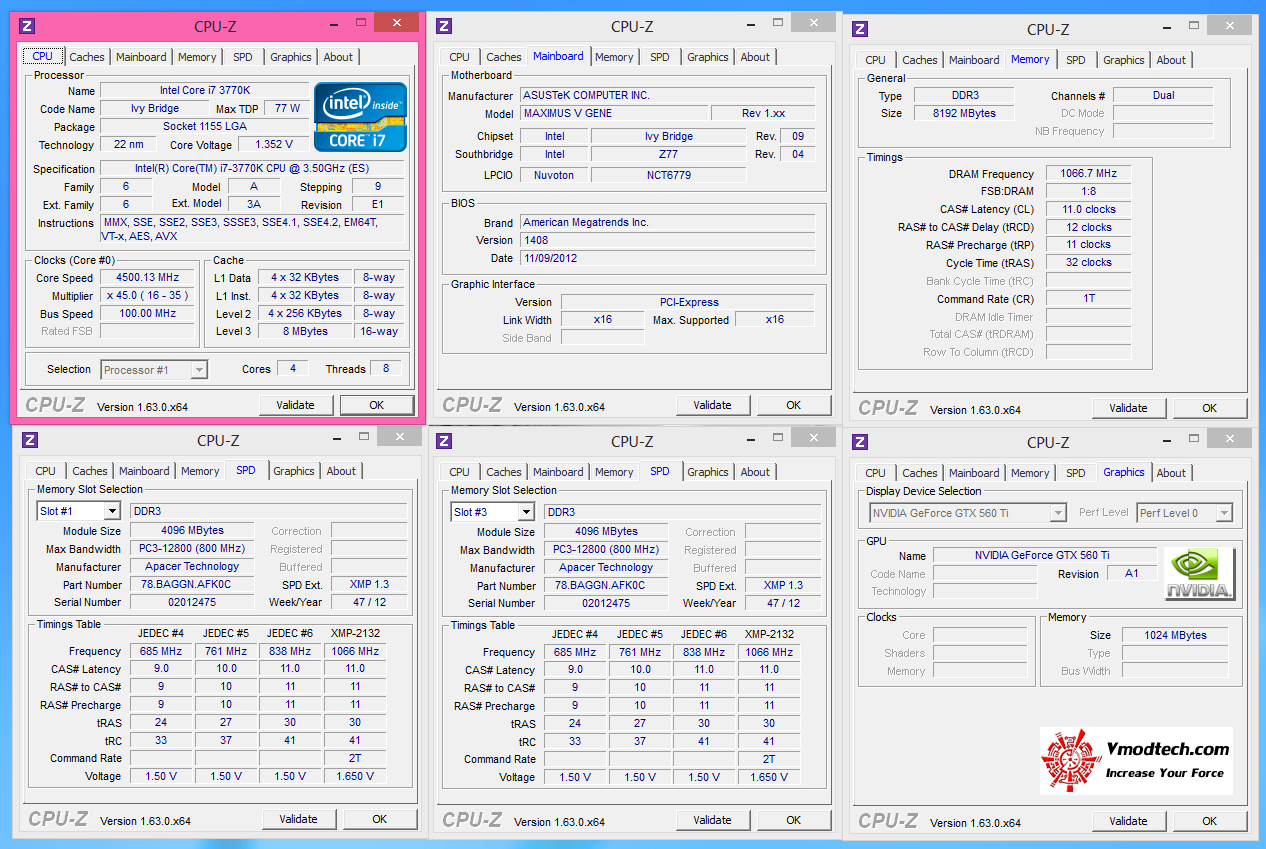This screenshot has width=1266, height=849.
Task: Click the CPU-Z title icon of the Memory window
Action: (860, 29)
